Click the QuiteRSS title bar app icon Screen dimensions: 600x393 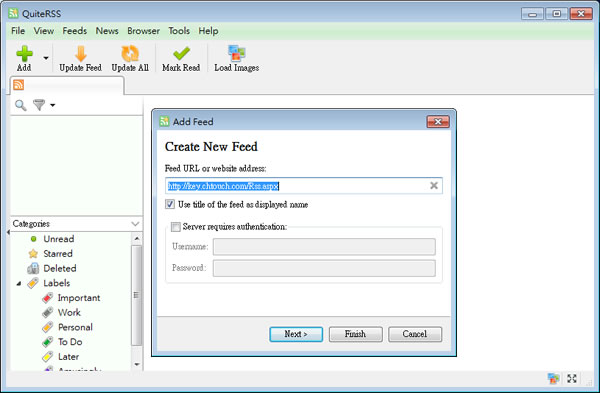pyautogui.click(x=13, y=13)
